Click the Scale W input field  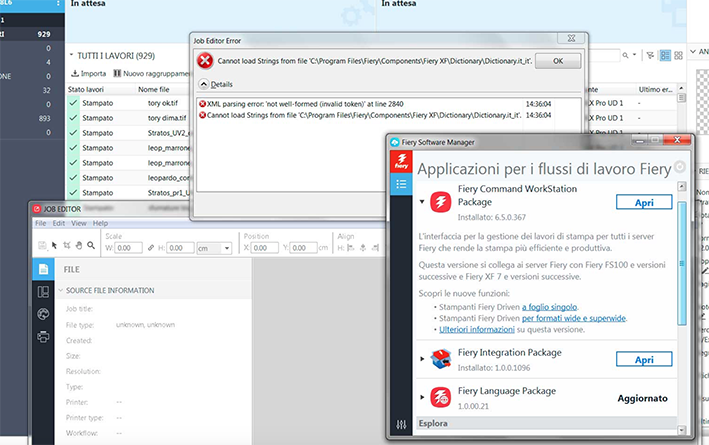[128, 248]
